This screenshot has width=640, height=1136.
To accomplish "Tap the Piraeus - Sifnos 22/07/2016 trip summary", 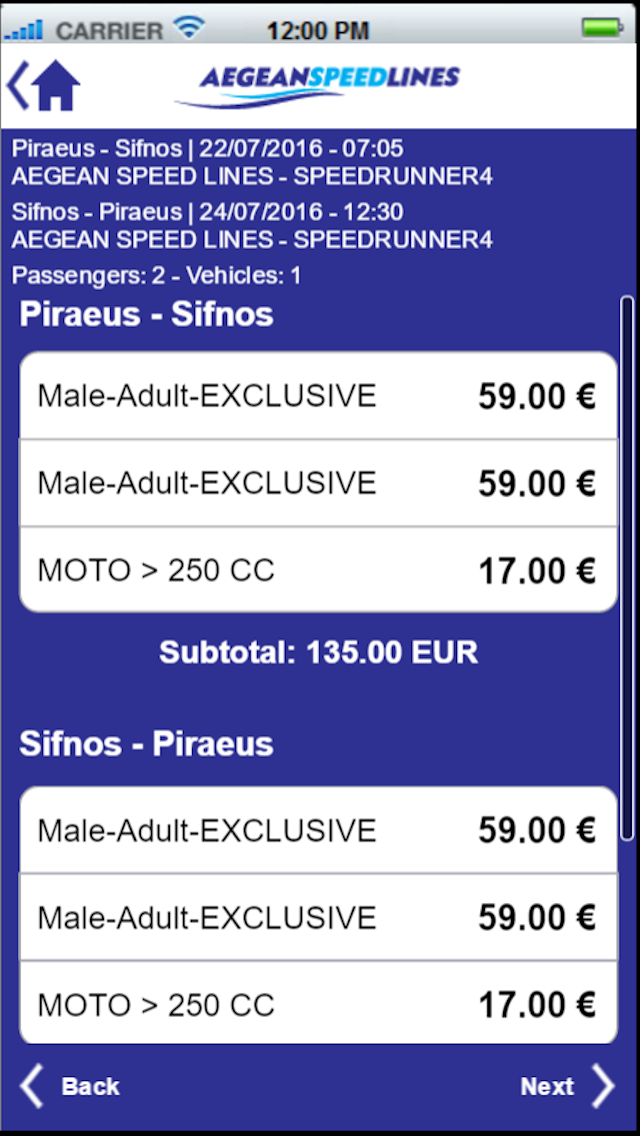I will pyautogui.click(x=252, y=162).
